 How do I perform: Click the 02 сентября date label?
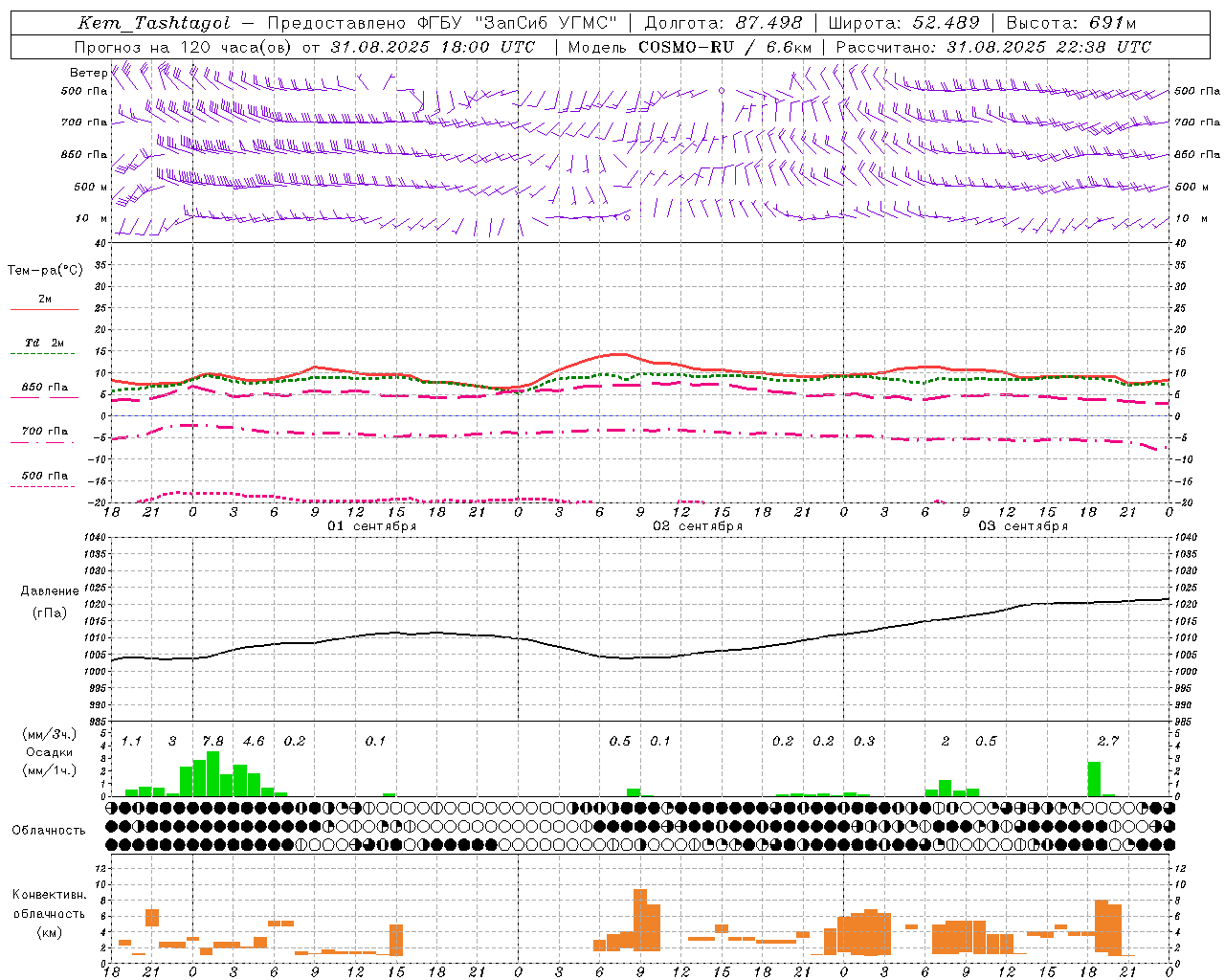(x=698, y=526)
